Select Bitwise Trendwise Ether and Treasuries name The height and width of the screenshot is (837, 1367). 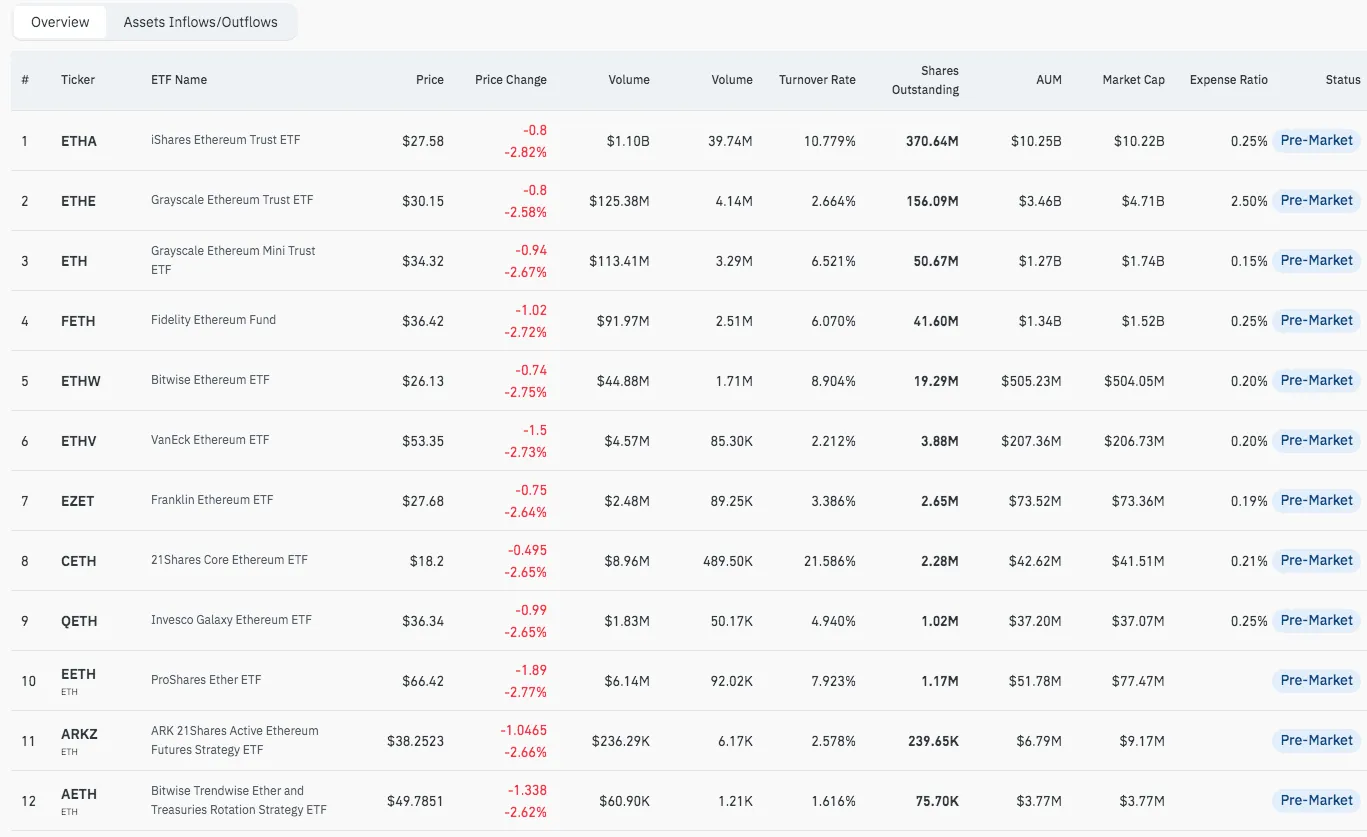pos(239,800)
